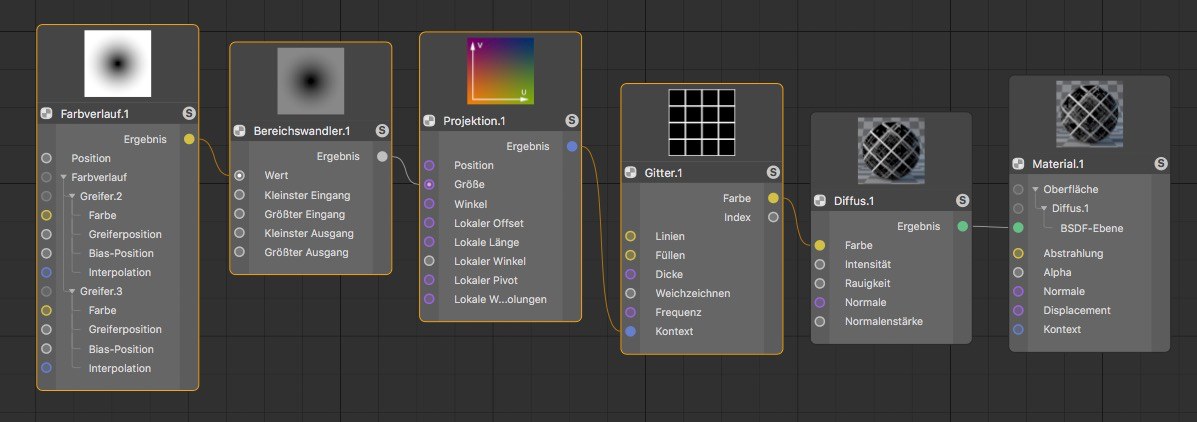This screenshot has width=1197, height=422.
Task: Click the node type icon beside Material.1 title
Action: (x=1018, y=163)
